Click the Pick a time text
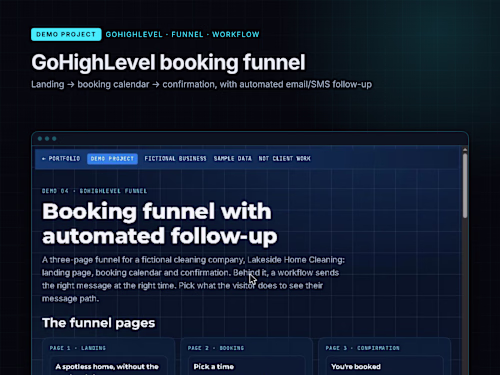The height and width of the screenshot is (375, 500). [214, 367]
